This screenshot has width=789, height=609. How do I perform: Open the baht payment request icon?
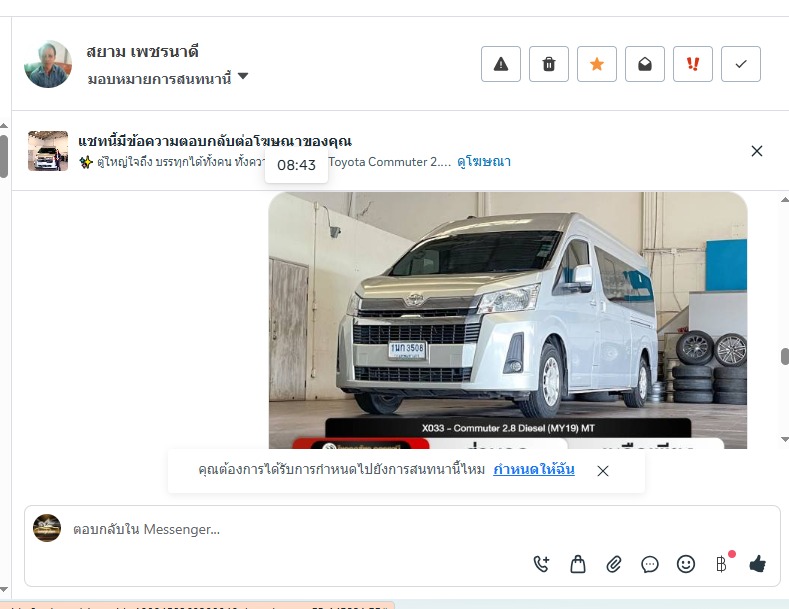pyautogui.click(x=722, y=563)
